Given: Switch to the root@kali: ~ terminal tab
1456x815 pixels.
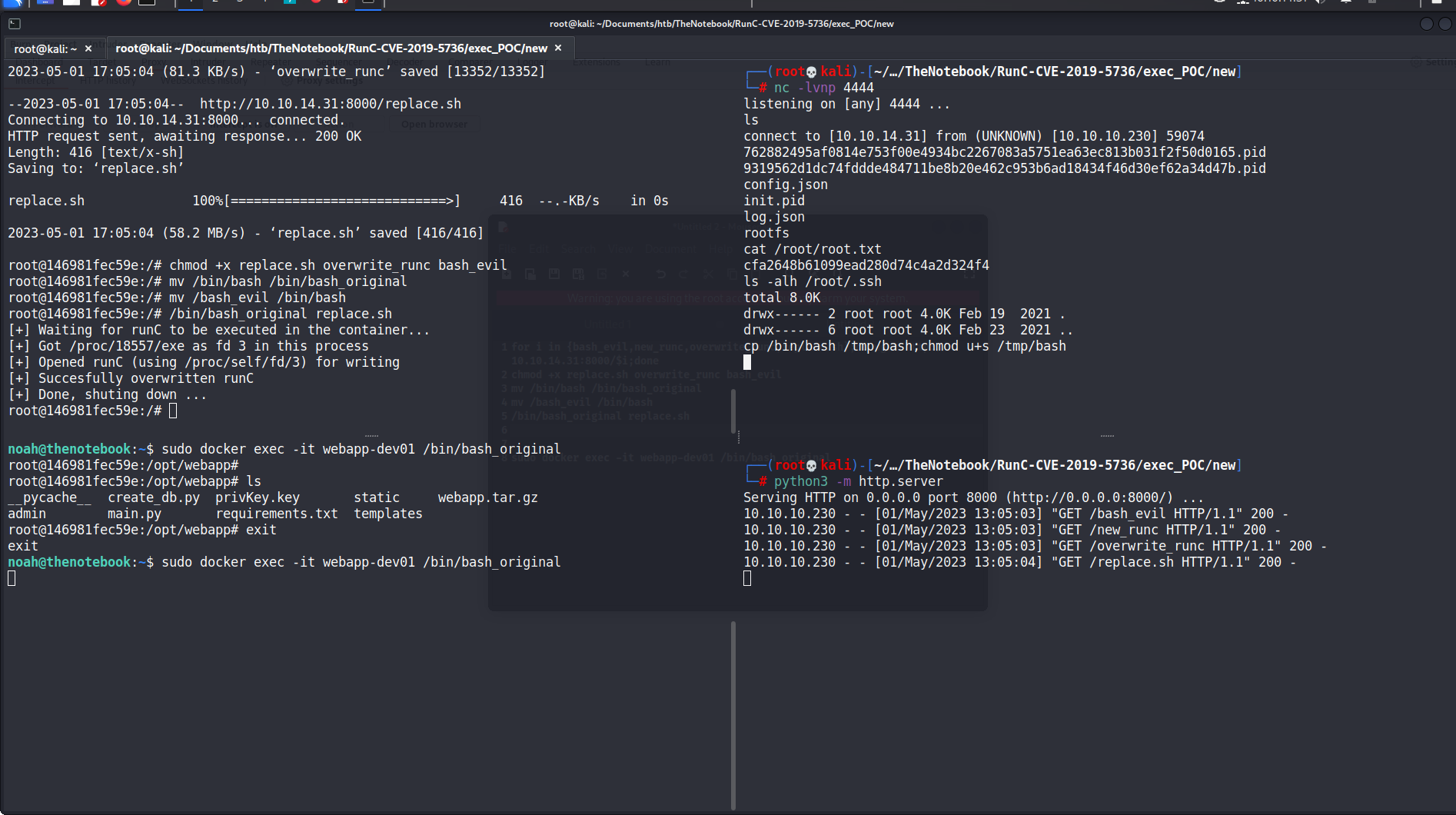Looking at the screenshot, I should pyautogui.click(x=46, y=48).
